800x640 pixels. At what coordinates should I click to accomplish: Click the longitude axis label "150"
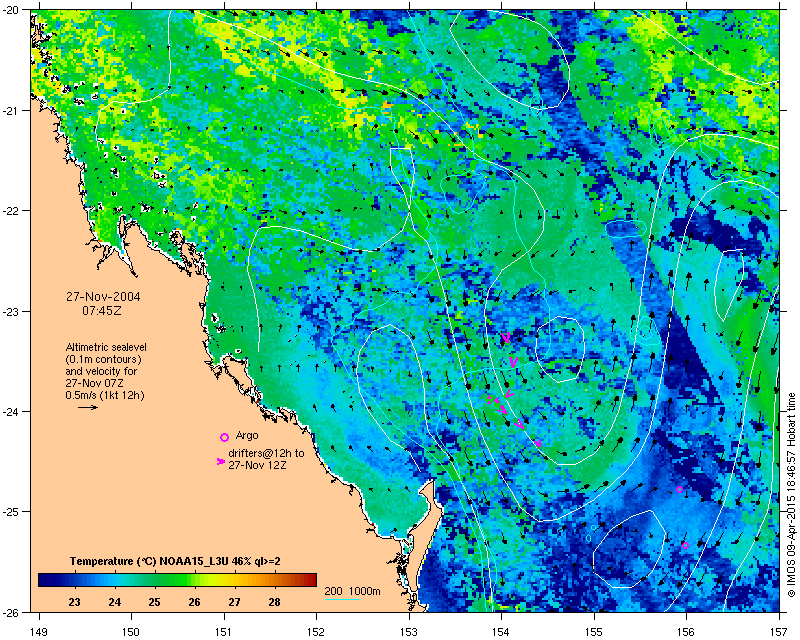pos(131,632)
